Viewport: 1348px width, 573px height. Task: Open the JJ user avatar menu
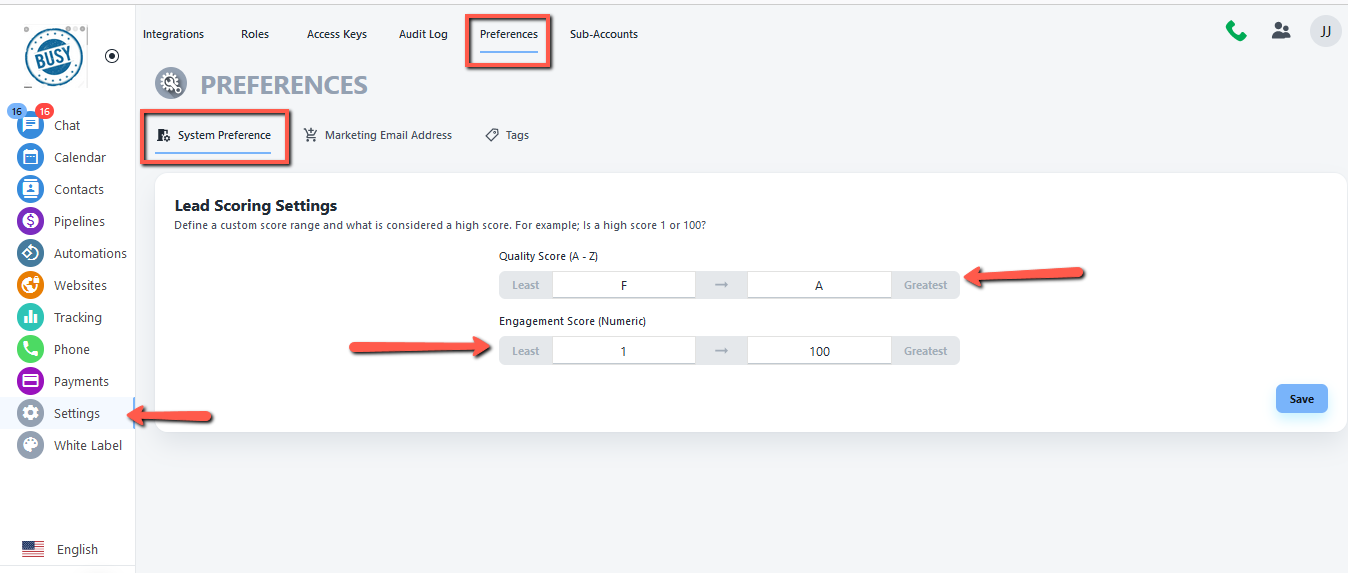tap(1326, 31)
